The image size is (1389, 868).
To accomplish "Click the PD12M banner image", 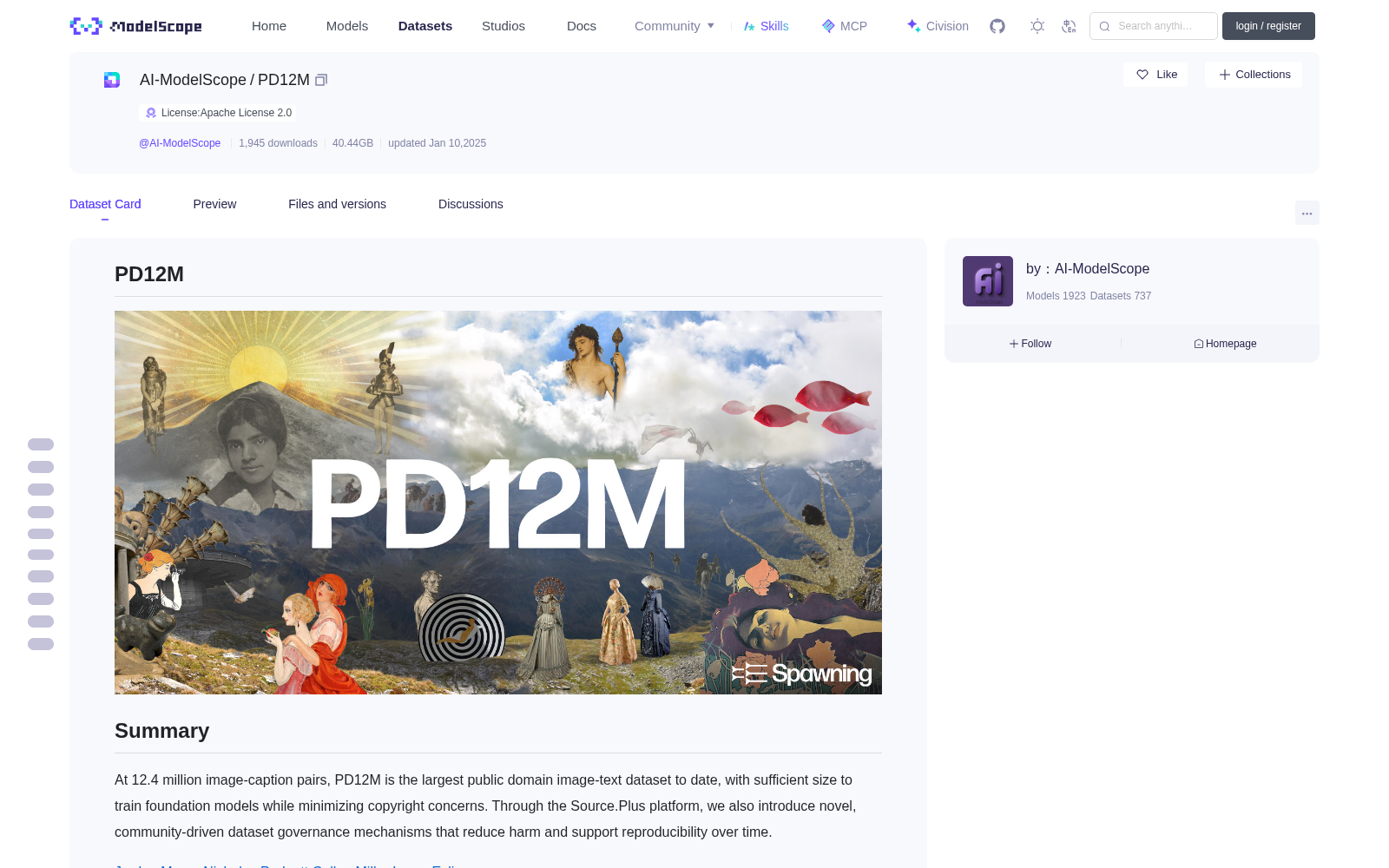I will click(498, 503).
